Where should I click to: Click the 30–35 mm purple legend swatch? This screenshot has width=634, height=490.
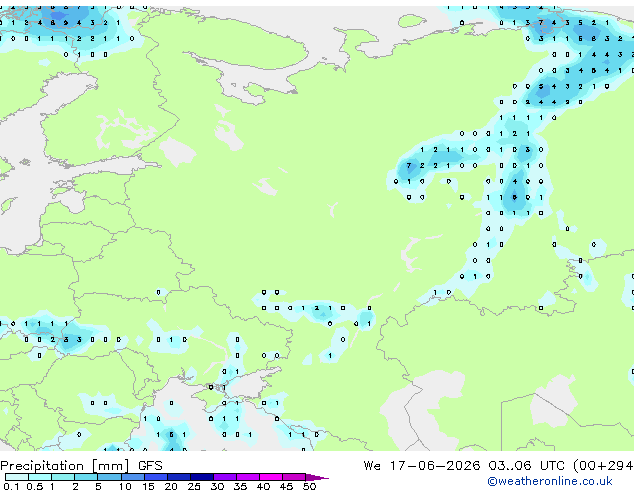pyautogui.click(x=224, y=477)
